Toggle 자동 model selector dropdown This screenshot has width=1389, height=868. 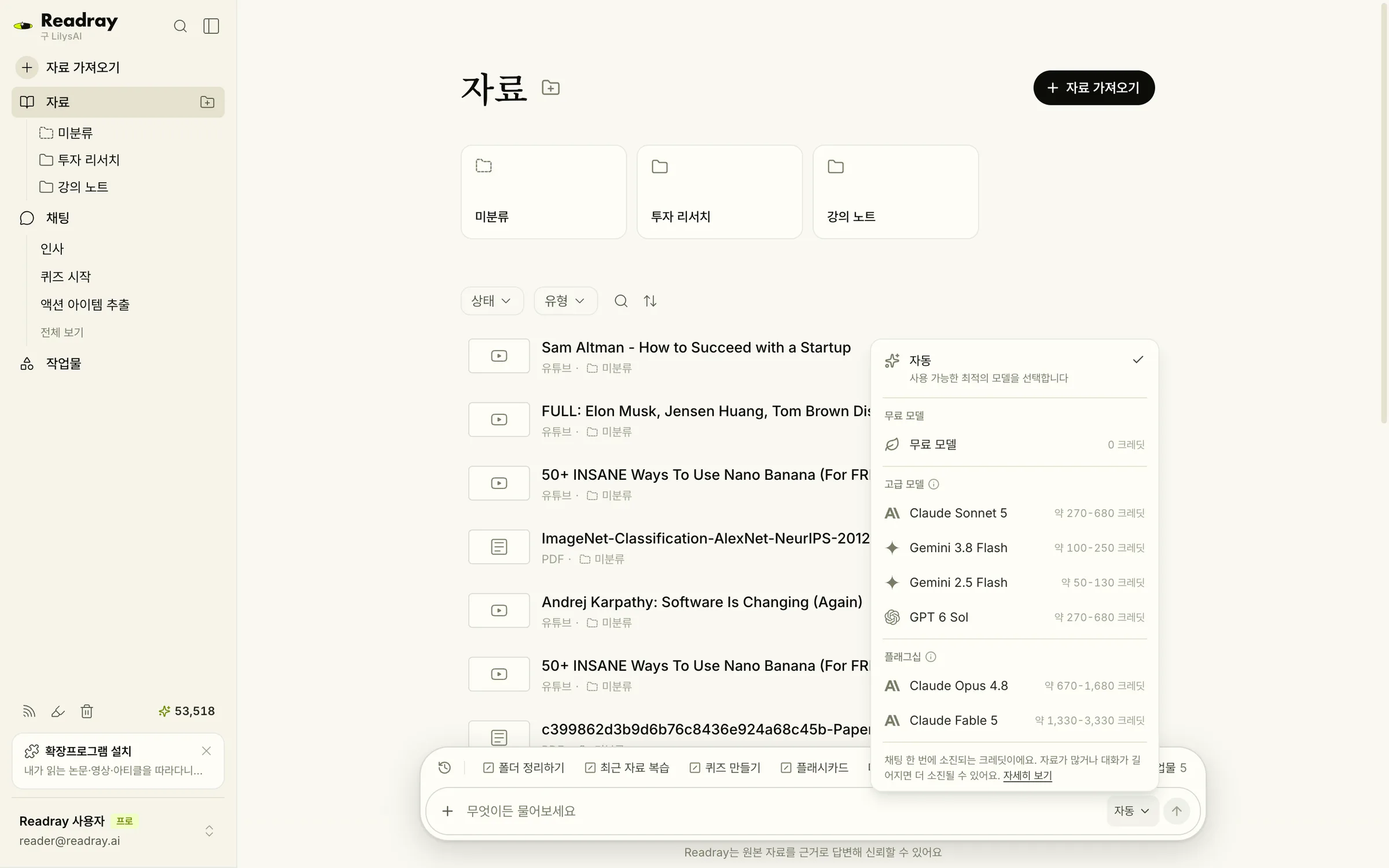tap(1132, 811)
